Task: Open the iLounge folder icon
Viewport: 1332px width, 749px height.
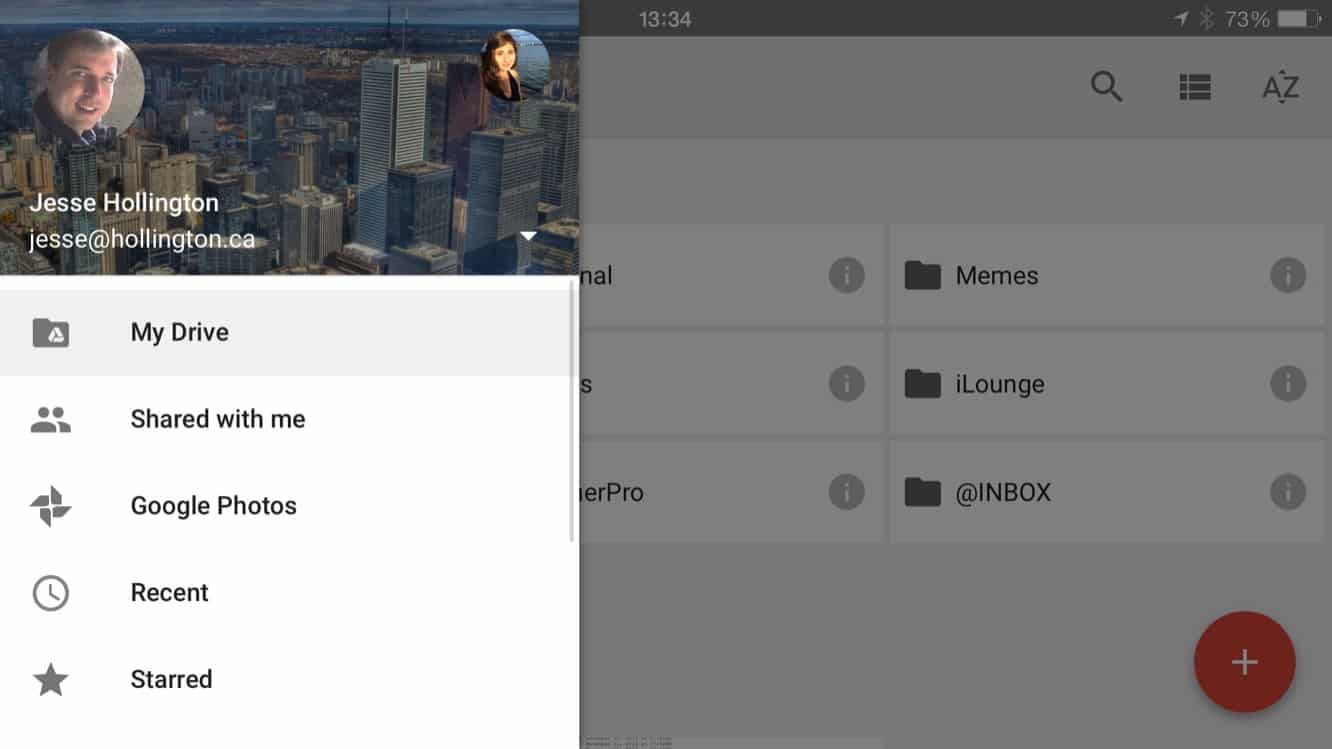Action: pos(922,384)
